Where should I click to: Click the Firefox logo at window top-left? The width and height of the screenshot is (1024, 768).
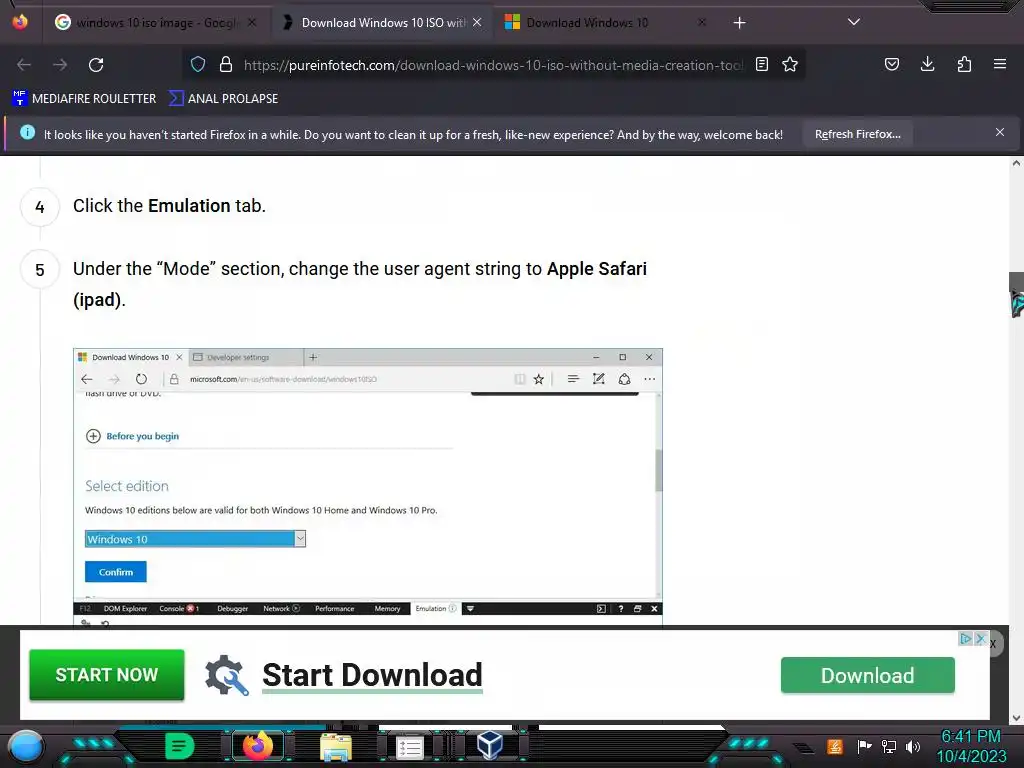[20, 22]
